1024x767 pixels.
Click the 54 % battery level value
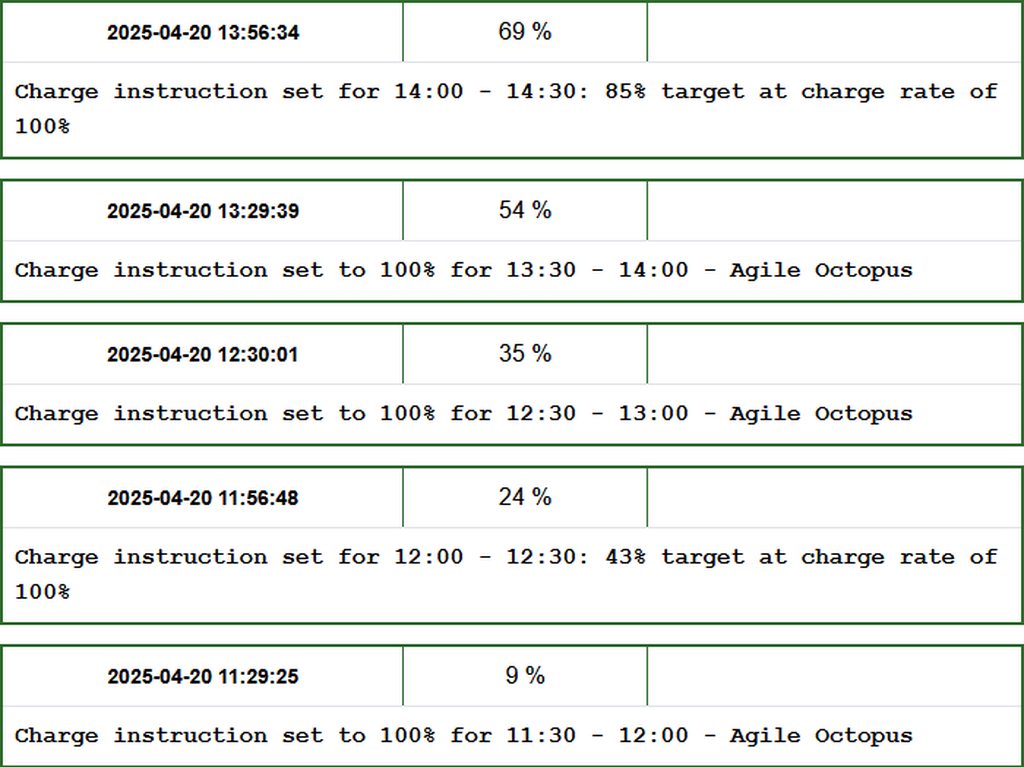point(525,210)
